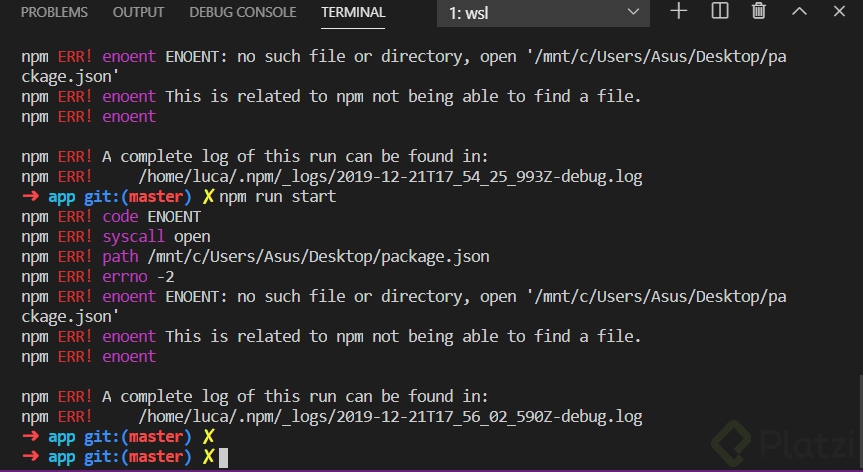This screenshot has width=863, height=472.
Task: Click the 54_25_993Z-debug.log file path
Action: click(390, 177)
